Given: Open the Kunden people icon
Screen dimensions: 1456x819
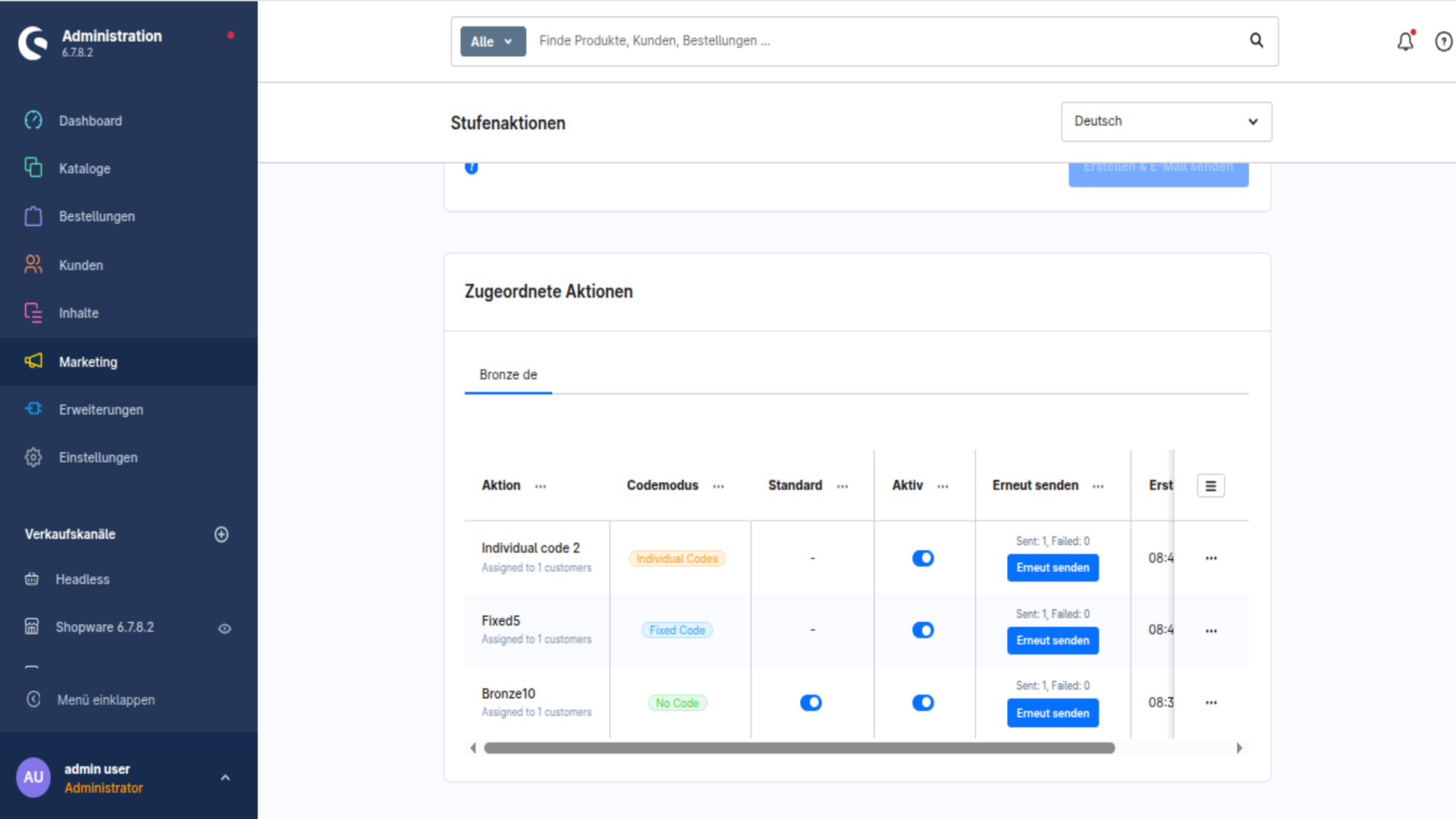Looking at the screenshot, I should [33, 264].
